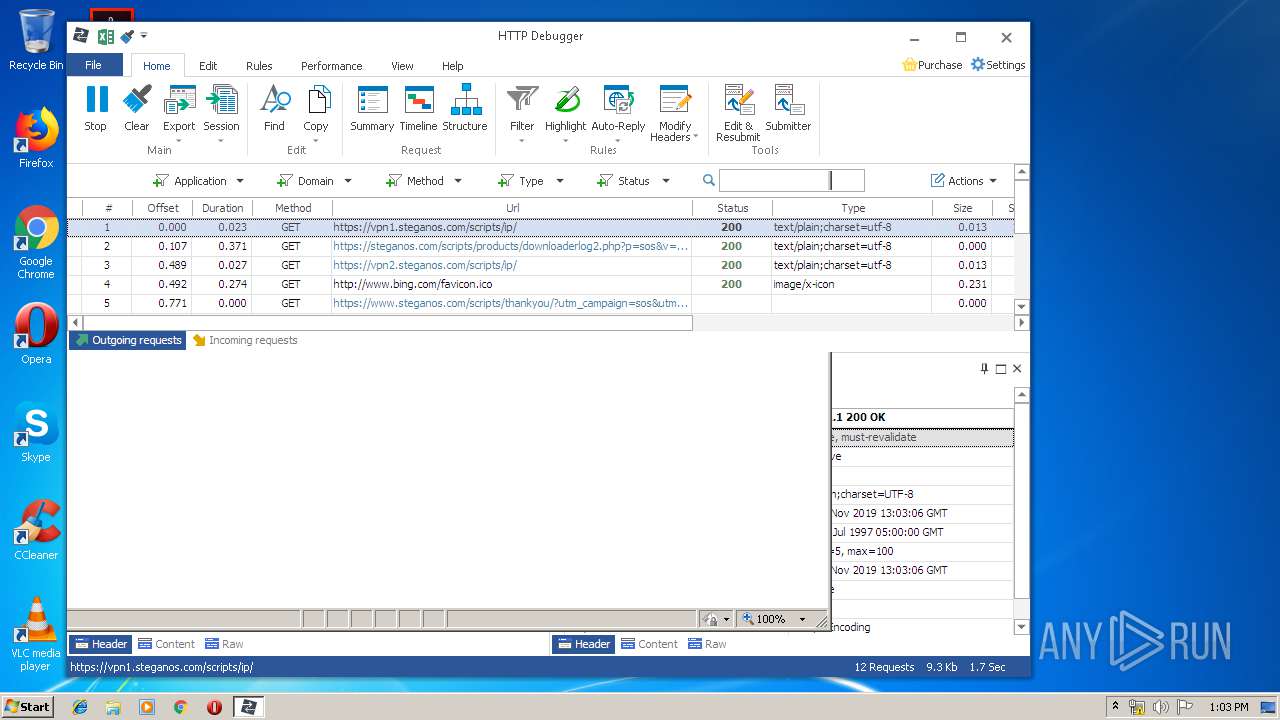1280x720 pixels.
Task: Clear captured requests with the Clear brush
Action: 137,108
